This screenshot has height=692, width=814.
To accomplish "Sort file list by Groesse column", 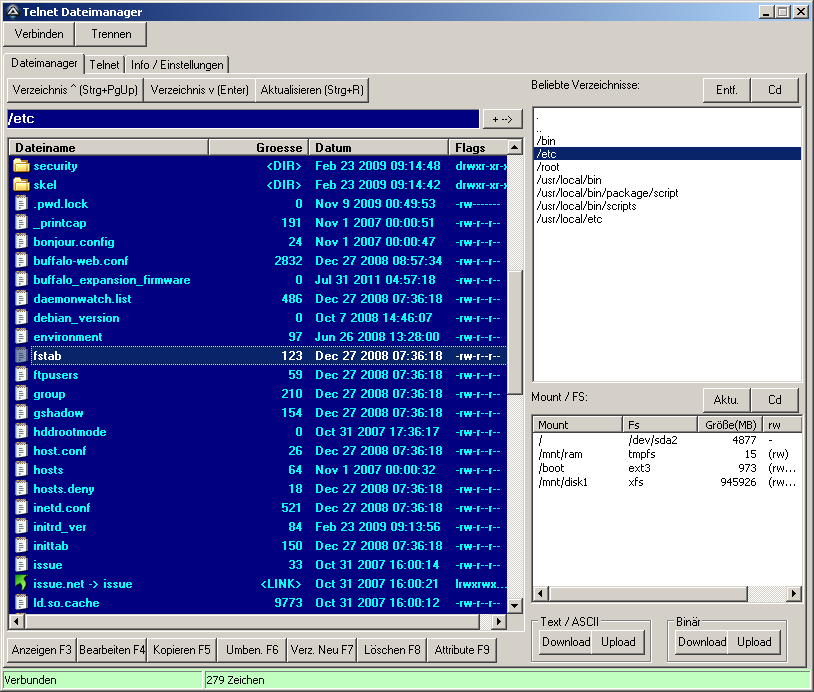I will (x=258, y=148).
